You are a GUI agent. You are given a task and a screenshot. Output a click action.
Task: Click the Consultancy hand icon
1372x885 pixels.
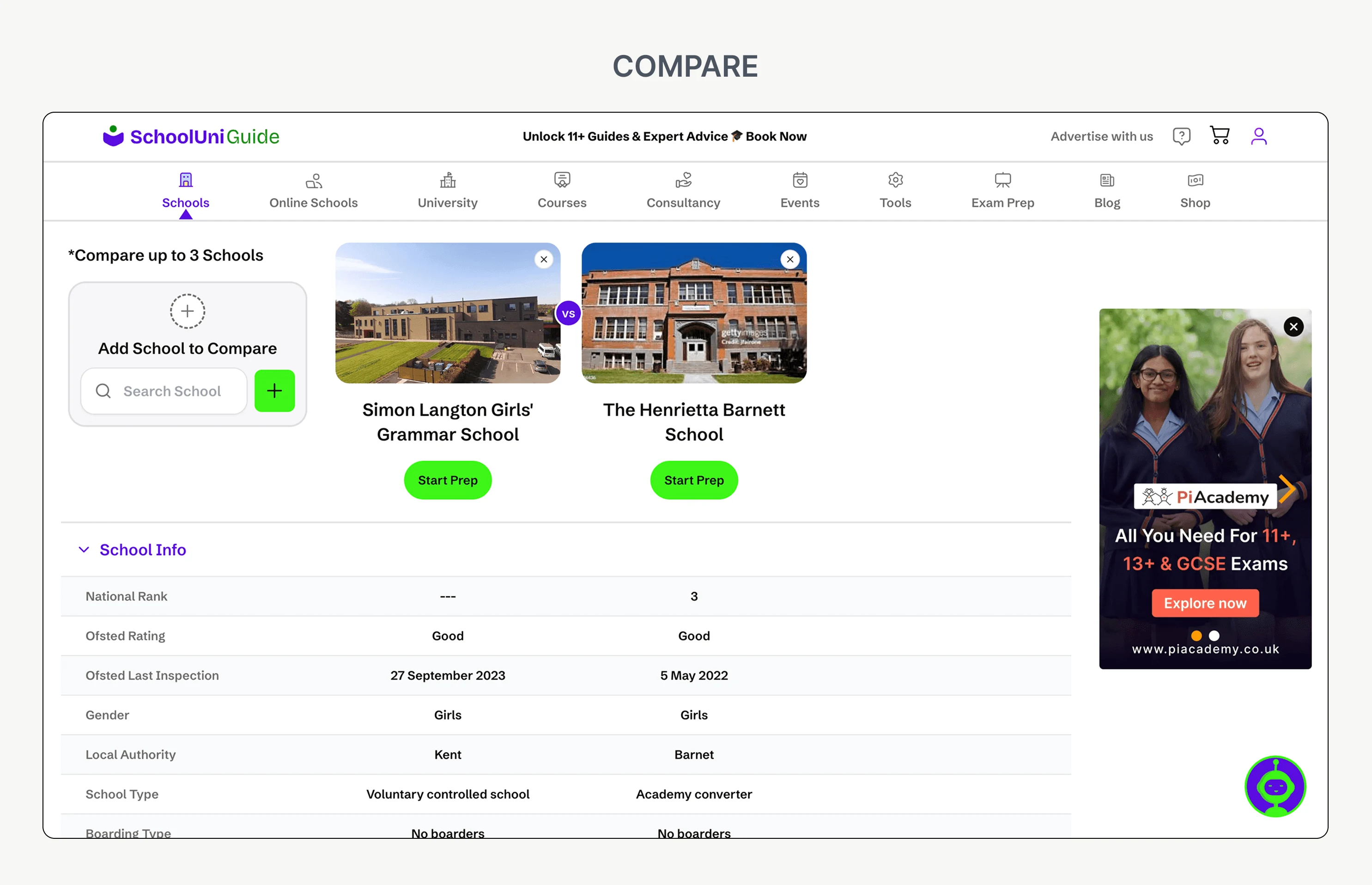point(683,180)
